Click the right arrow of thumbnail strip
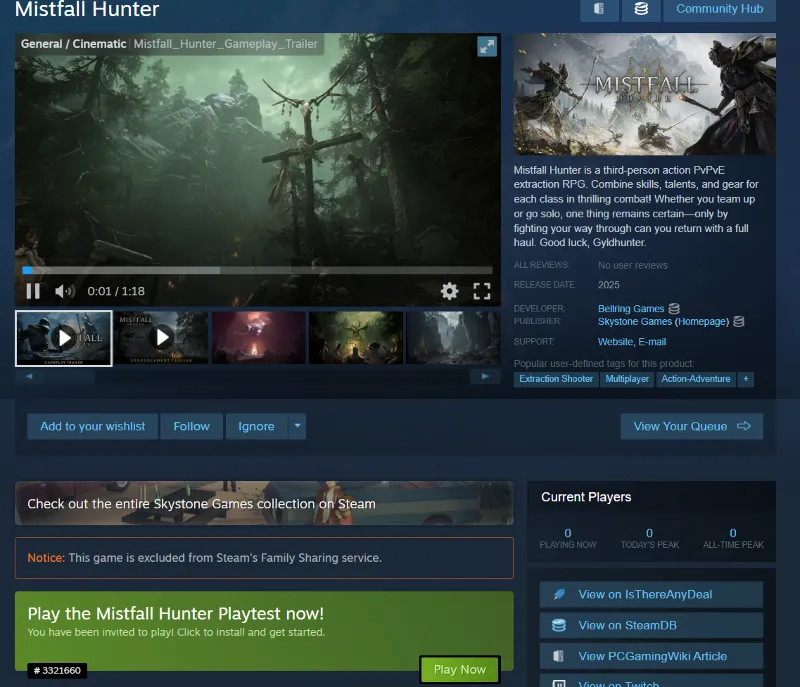800x687 pixels. (485, 376)
